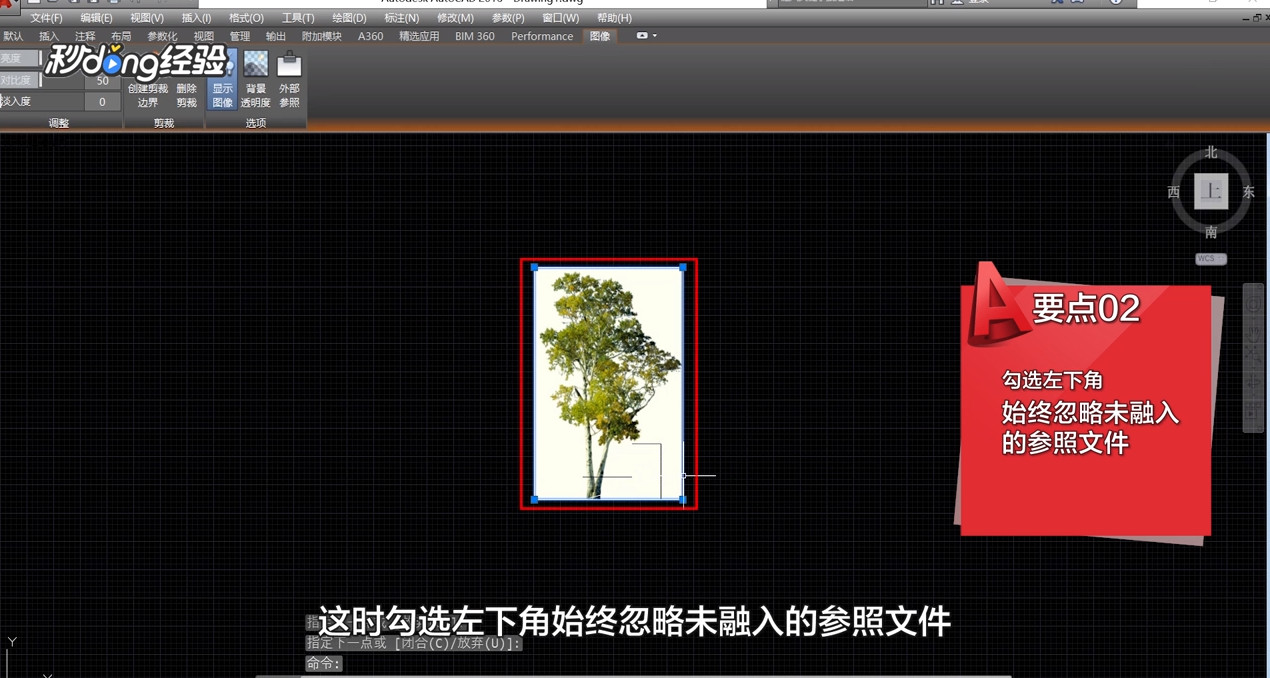The image size is (1270, 678).
Task: Open the 编辑(E) menu
Action: click(x=96, y=18)
